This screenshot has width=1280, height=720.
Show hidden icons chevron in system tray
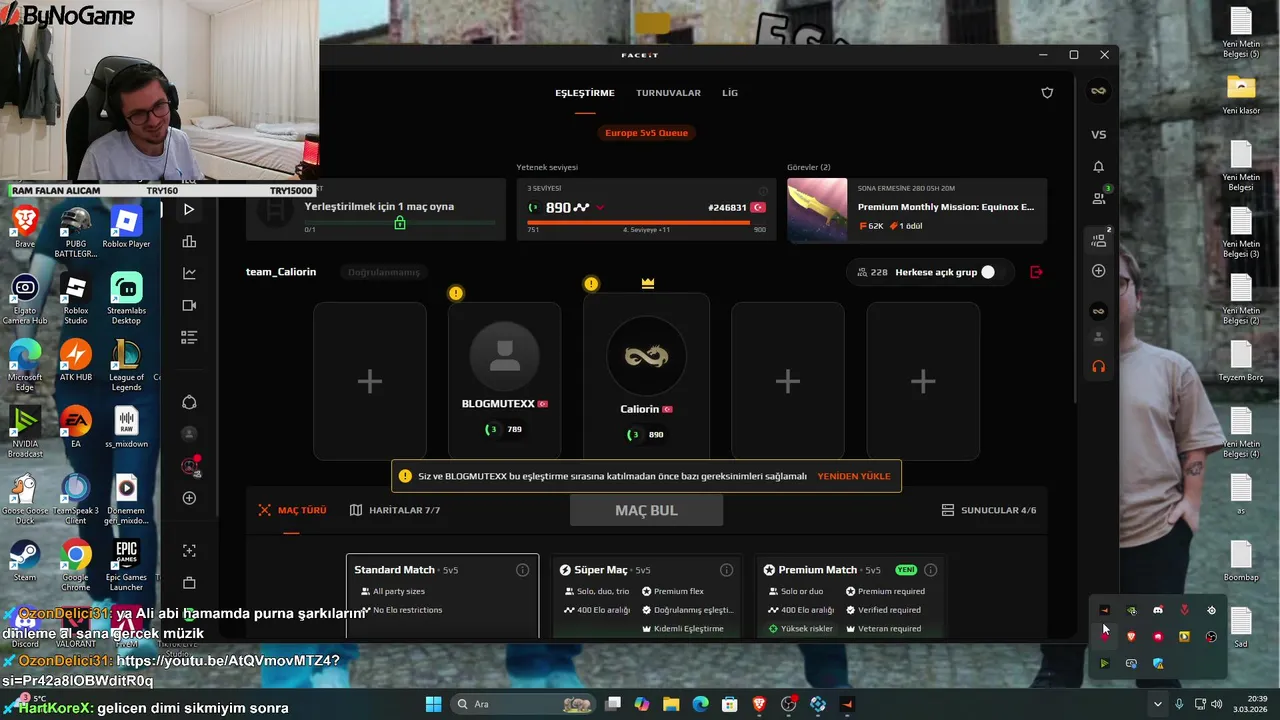(x=1157, y=704)
